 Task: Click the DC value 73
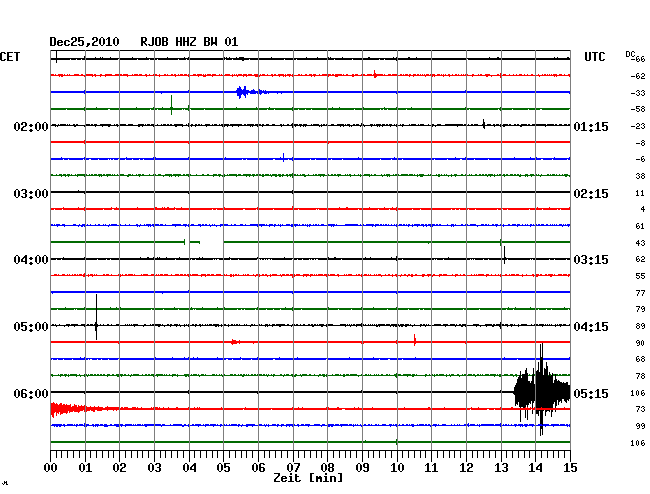tap(640, 409)
